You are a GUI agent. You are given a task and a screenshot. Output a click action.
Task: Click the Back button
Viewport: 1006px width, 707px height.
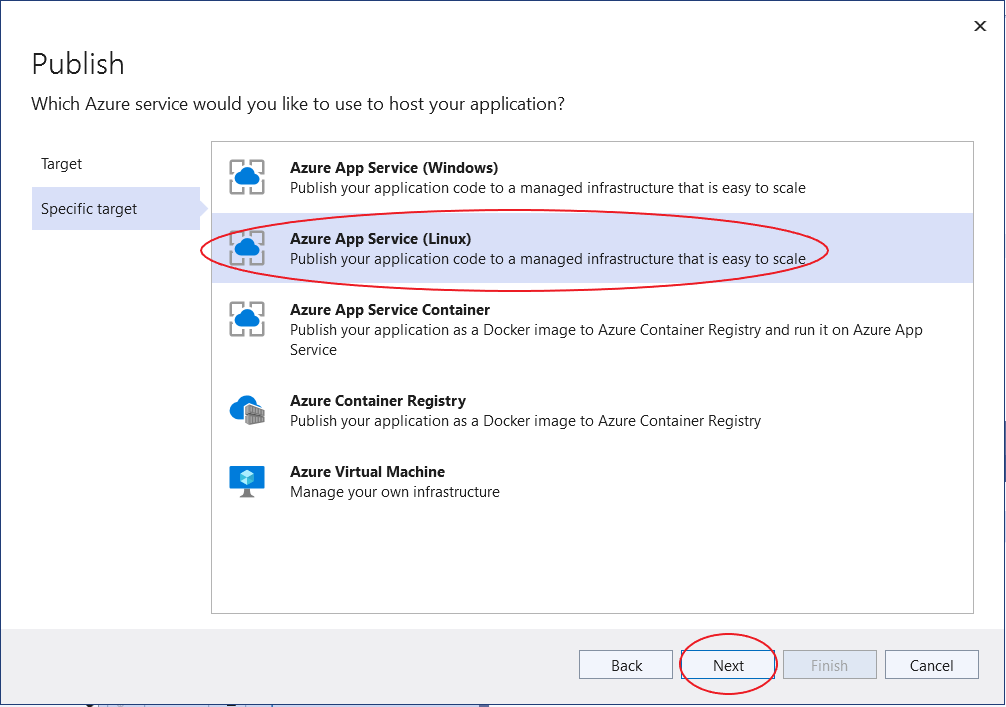pos(626,665)
